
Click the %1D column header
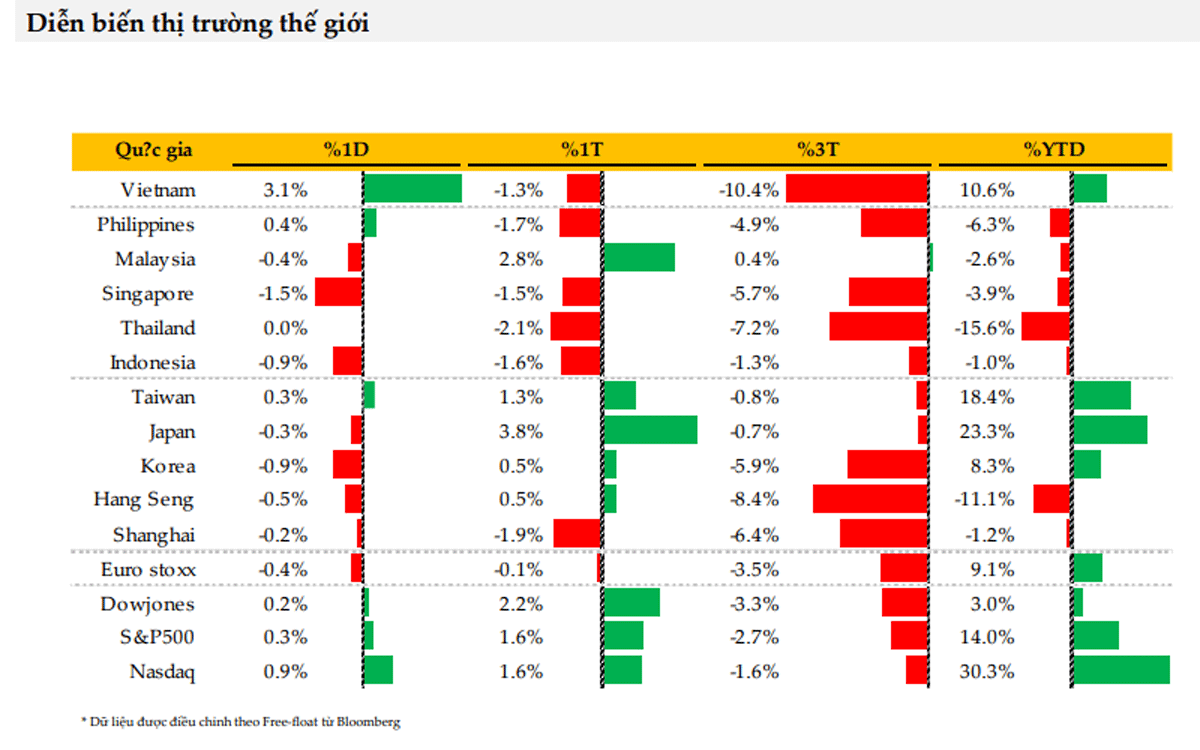click(x=347, y=150)
